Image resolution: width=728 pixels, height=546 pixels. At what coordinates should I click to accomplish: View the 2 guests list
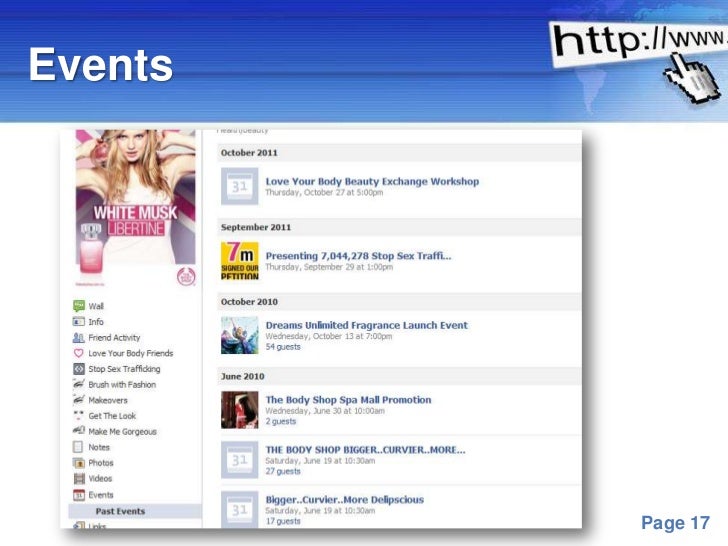click(x=280, y=422)
